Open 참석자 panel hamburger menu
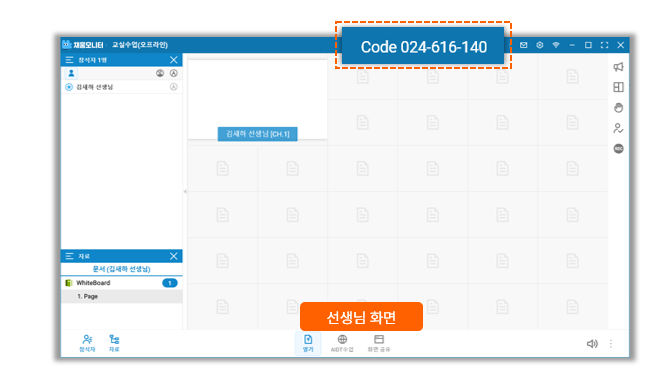 click(x=69, y=60)
